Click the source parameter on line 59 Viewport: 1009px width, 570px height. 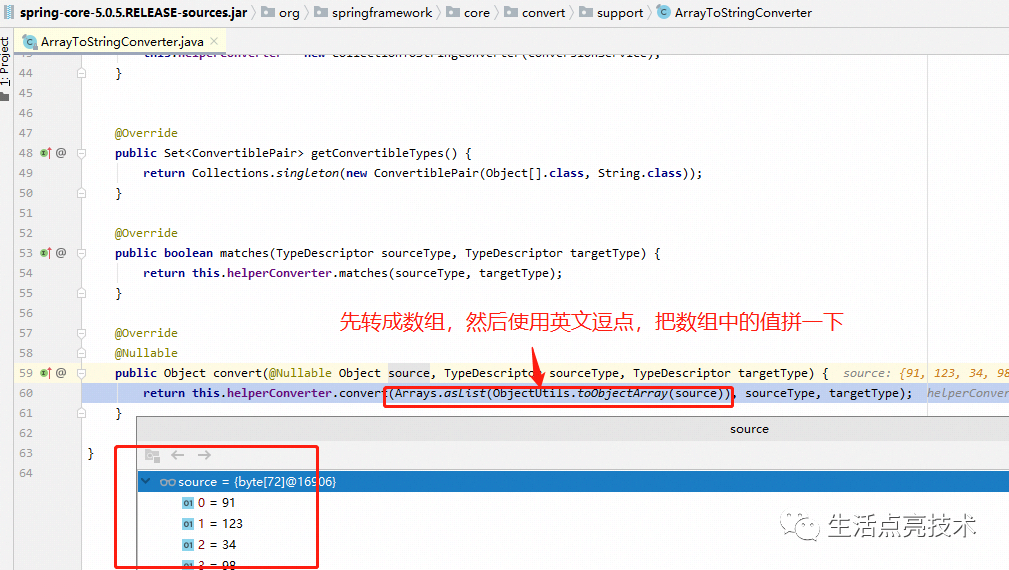pos(409,373)
